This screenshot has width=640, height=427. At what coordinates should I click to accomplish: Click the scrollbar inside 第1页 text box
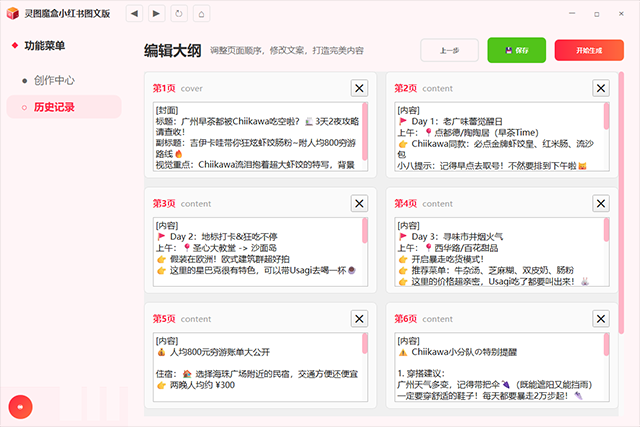[365, 131]
